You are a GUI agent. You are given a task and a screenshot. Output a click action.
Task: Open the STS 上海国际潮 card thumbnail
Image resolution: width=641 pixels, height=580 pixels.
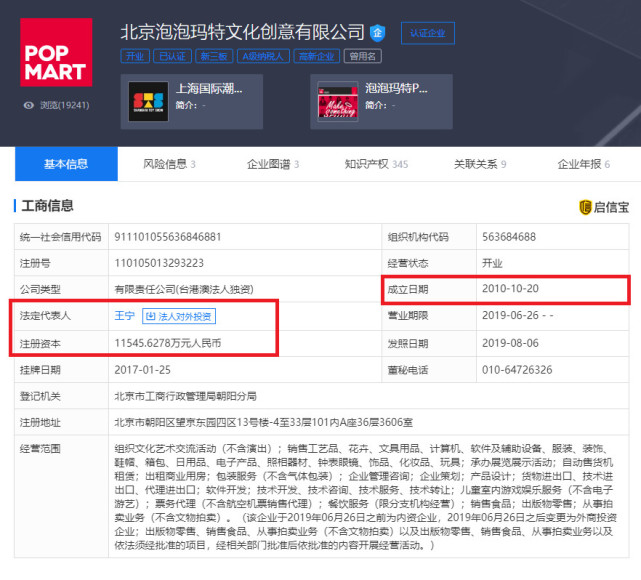coord(148,102)
